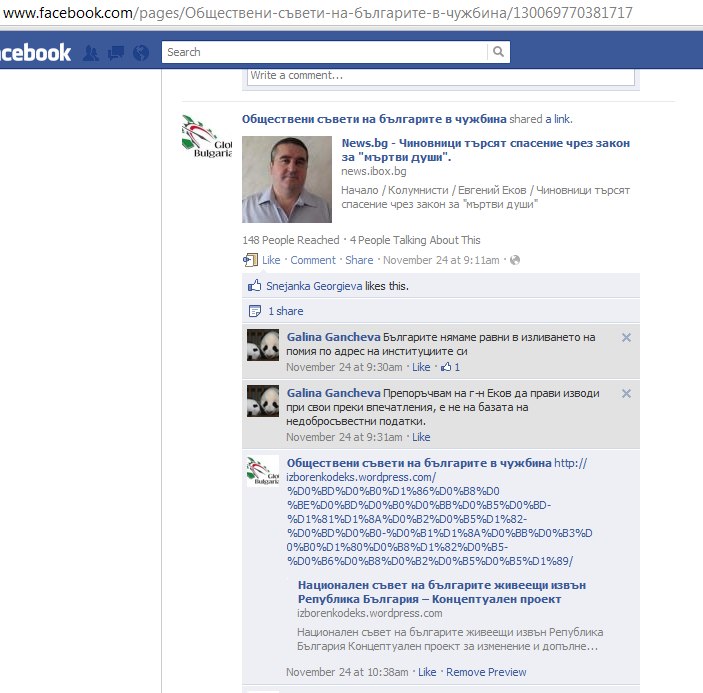
Task: Like Galina's 9:31am comment
Action: tap(421, 437)
